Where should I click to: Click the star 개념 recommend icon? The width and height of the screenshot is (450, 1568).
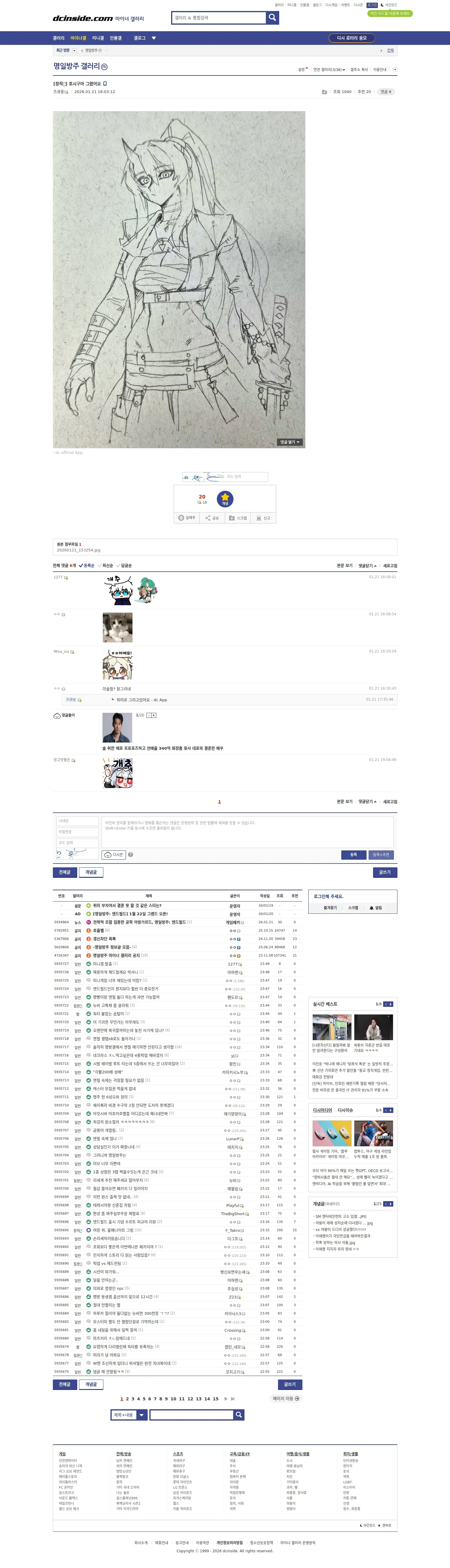pyautogui.click(x=225, y=499)
